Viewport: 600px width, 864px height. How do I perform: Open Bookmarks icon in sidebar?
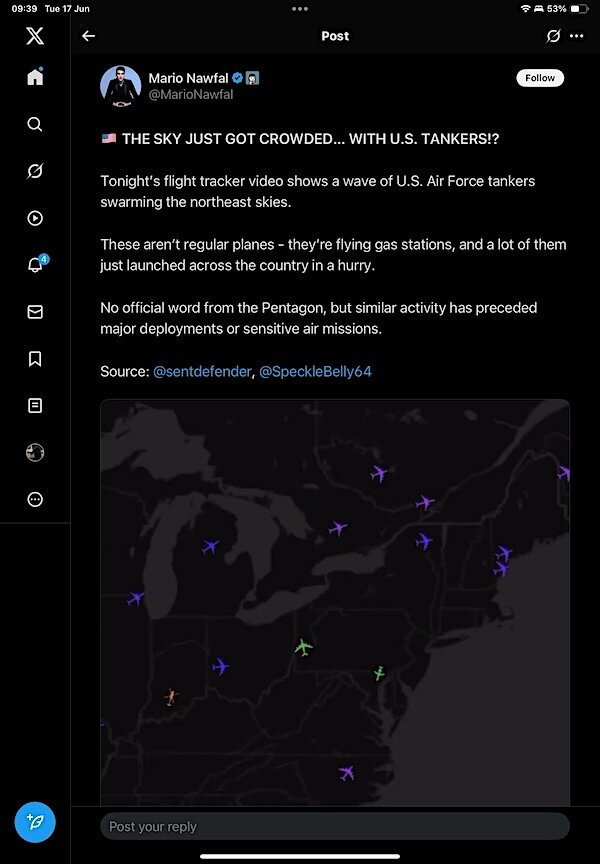point(35,359)
